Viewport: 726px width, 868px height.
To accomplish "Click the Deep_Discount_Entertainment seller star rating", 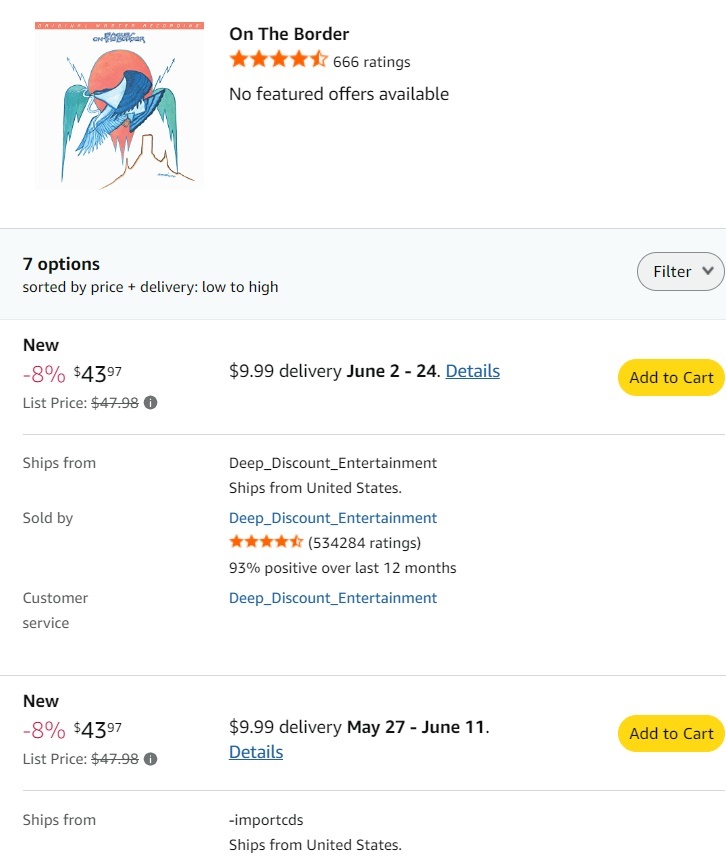I will pyautogui.click(x=265, y=542).
